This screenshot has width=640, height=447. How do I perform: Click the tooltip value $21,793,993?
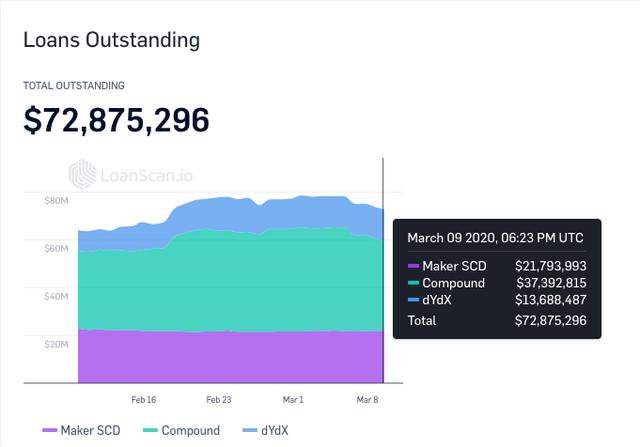pyautogui.click(x=551, y=266)
